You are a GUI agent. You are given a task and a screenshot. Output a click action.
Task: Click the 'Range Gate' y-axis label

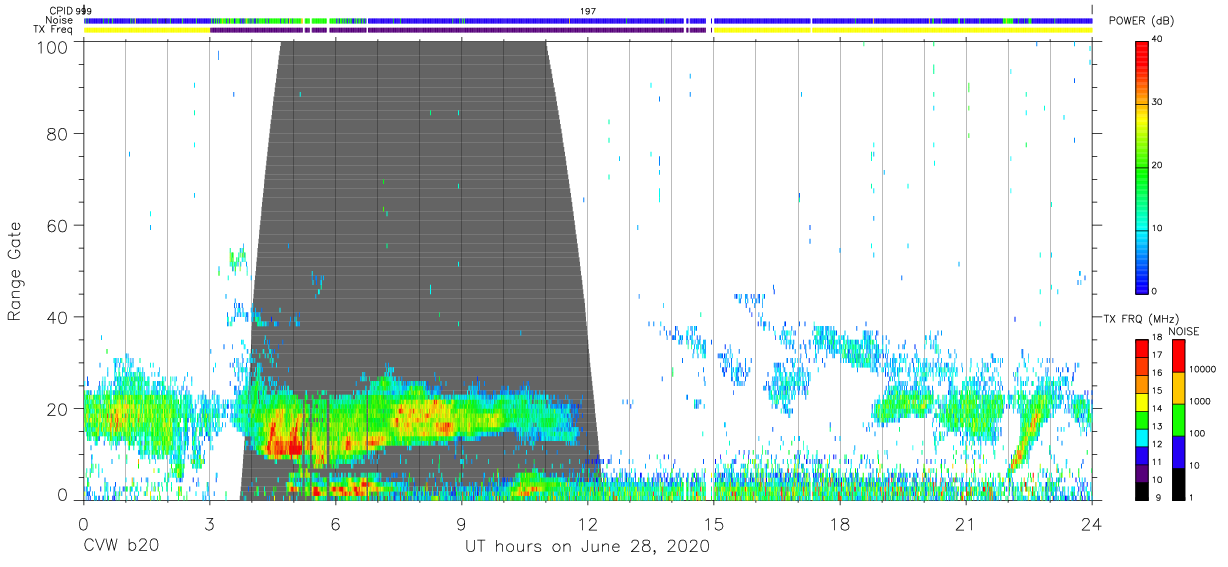(15, 271)
